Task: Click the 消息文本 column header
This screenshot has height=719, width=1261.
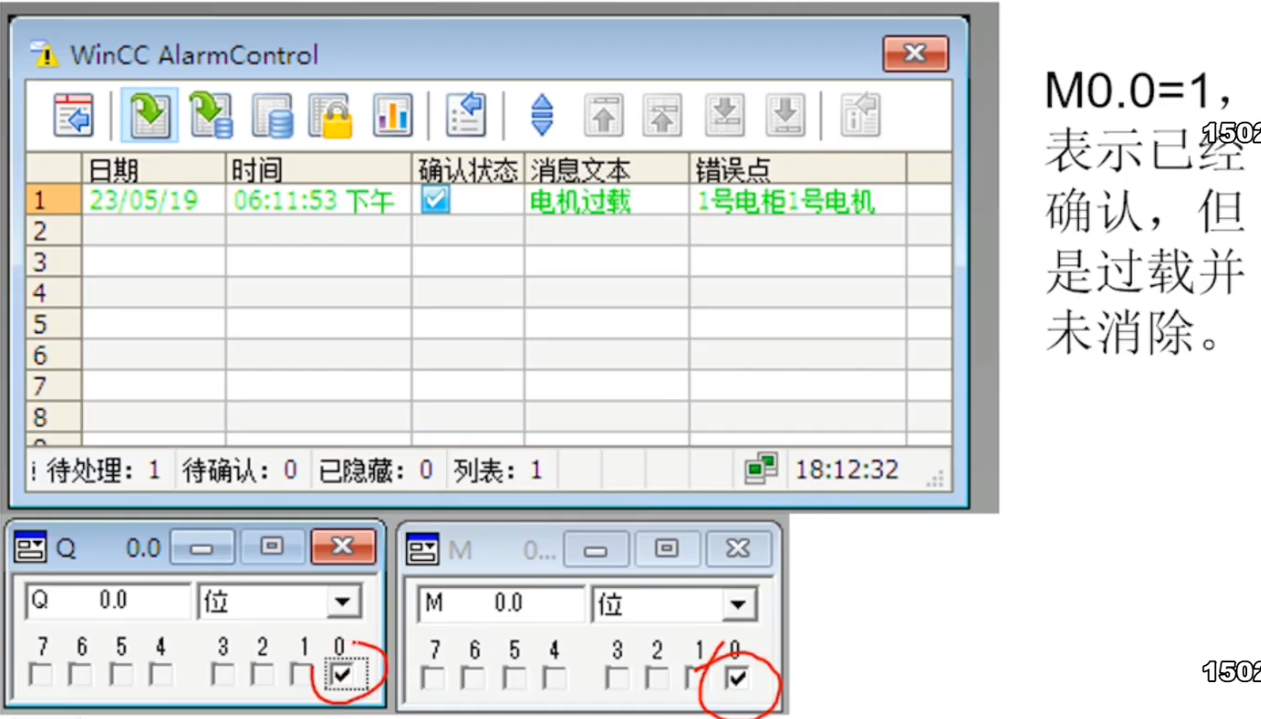Action: point(607,168)
